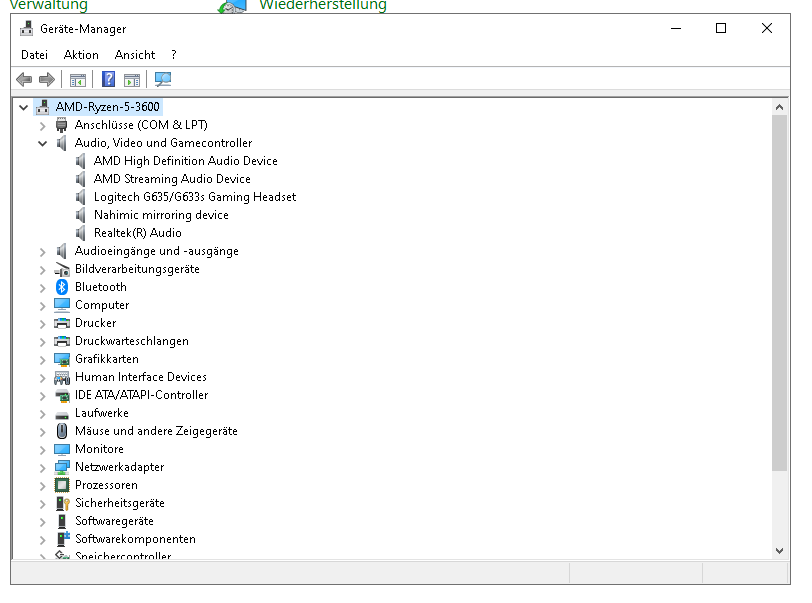The height and width of the screenshot is (603, 812).
Task: Click the Mäuse und andere Zeigegeräte icon
Action: (62, 431)
